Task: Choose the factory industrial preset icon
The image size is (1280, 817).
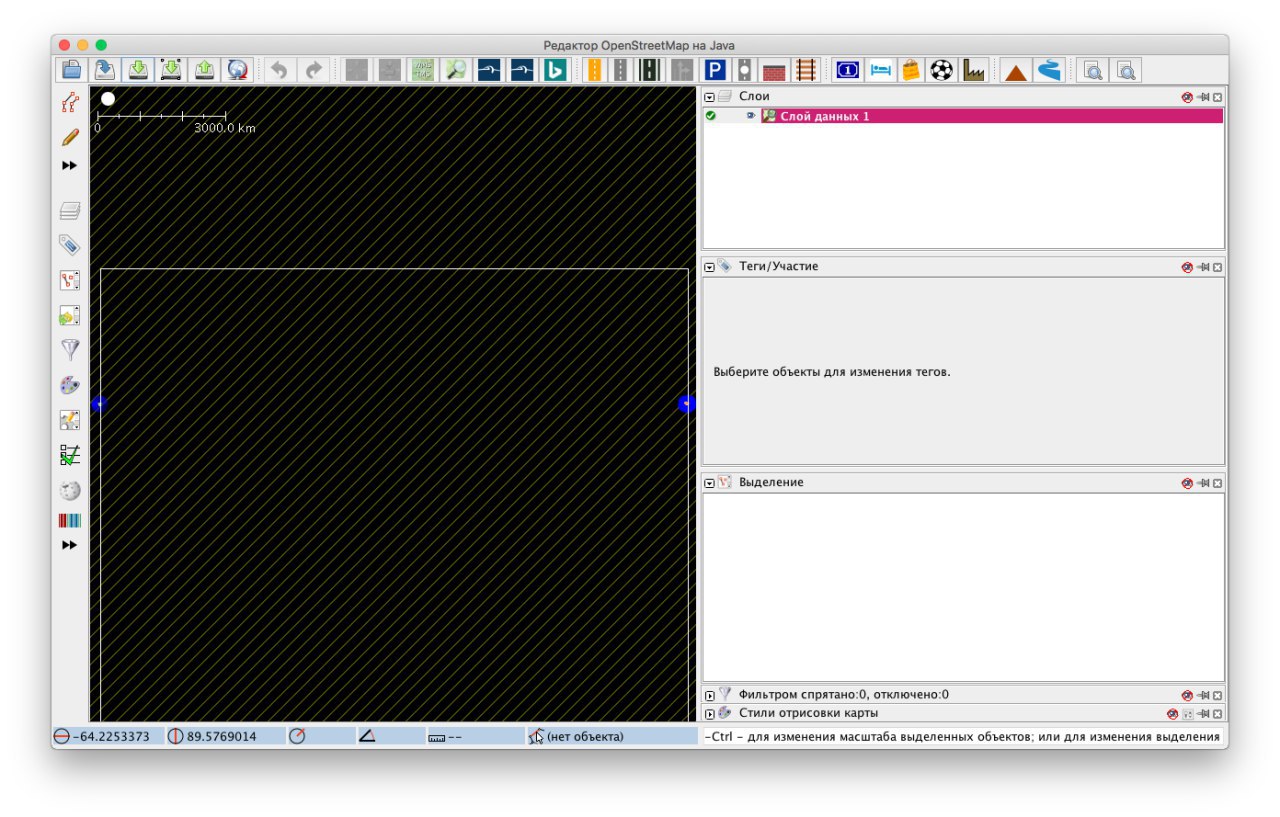Action: coord(973,70)
